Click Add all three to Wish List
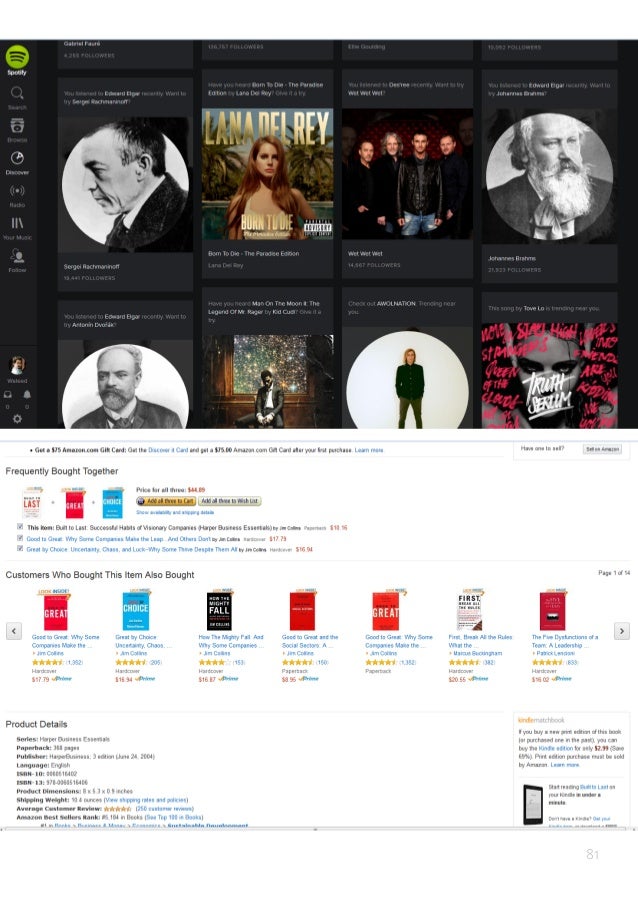The height and width of the screenshot is (903, 638). click(x=230, y=501)
